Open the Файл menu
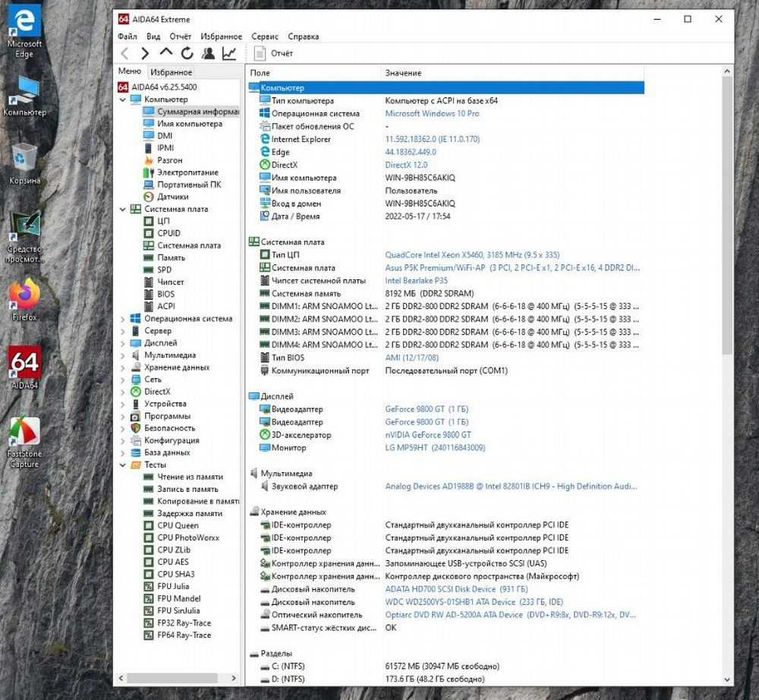This screenshot has height=700, width=759. click(127, 36)
